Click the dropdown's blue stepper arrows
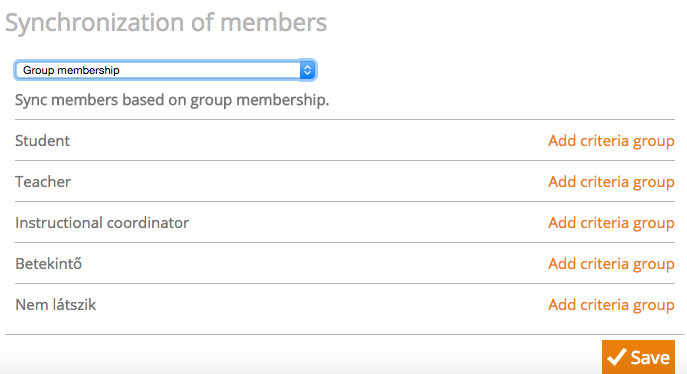The width and height of the screenshot is (687, 374). click(x=307, y=70)
